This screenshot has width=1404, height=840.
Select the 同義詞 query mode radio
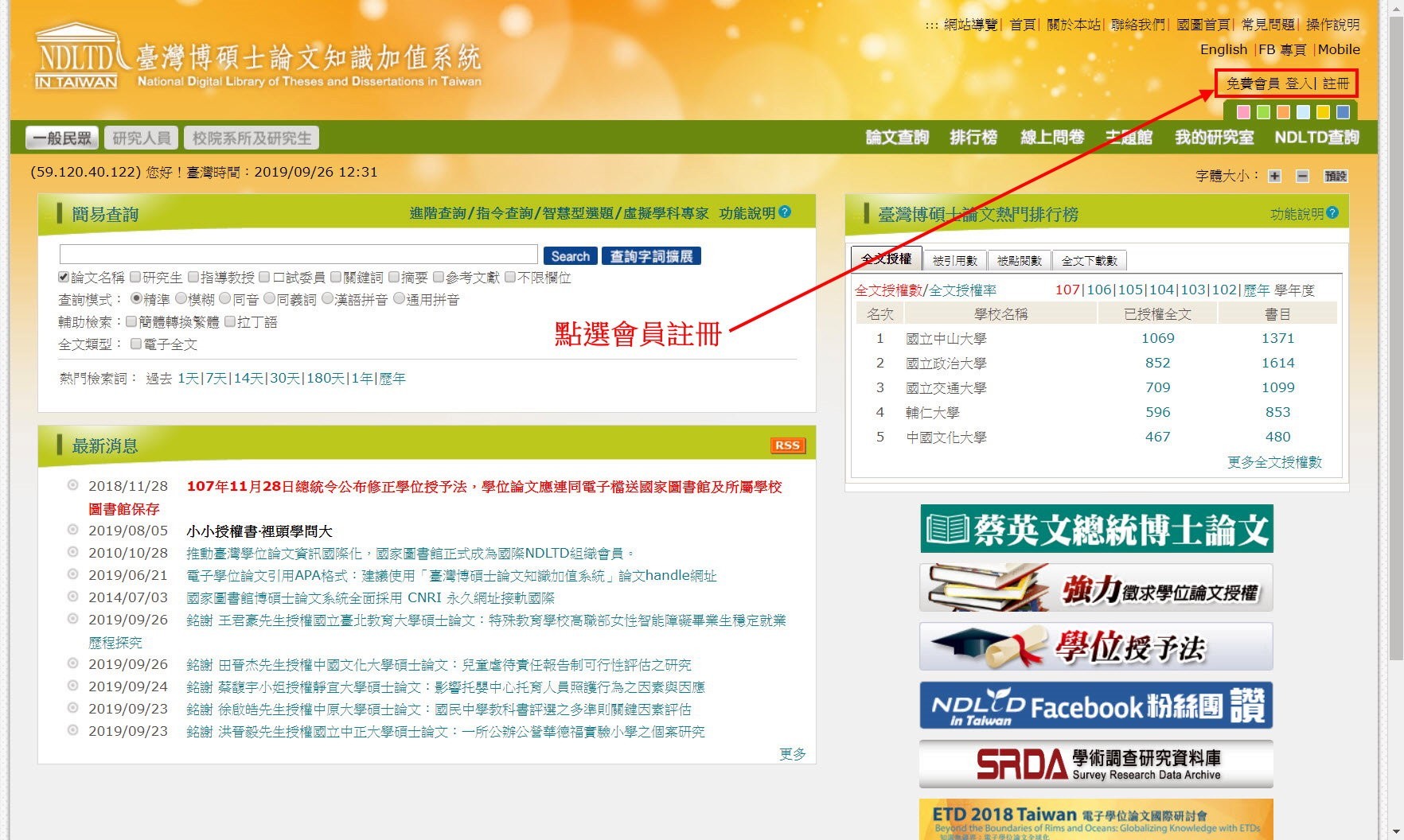tap(269, 298)
